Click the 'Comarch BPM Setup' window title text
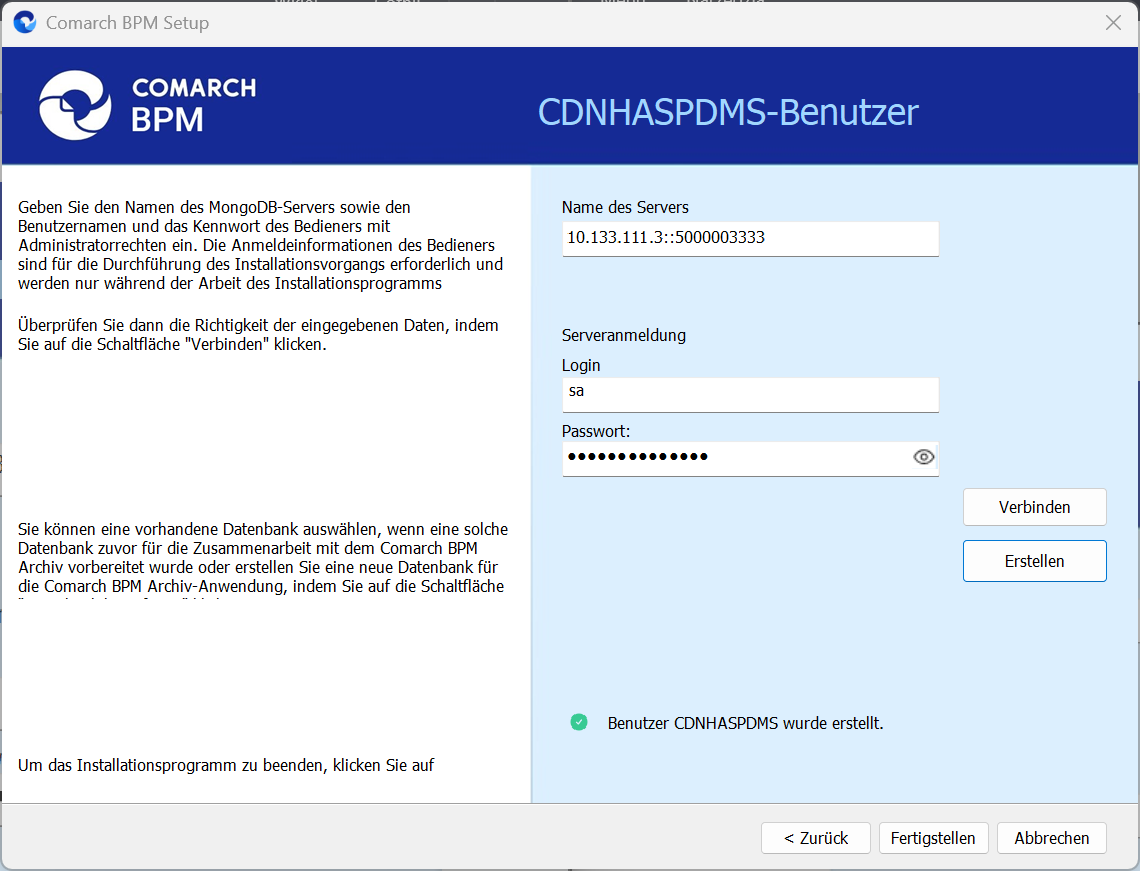The width and height of the screenshot is (1140, 871). click(x=128, y=23)
